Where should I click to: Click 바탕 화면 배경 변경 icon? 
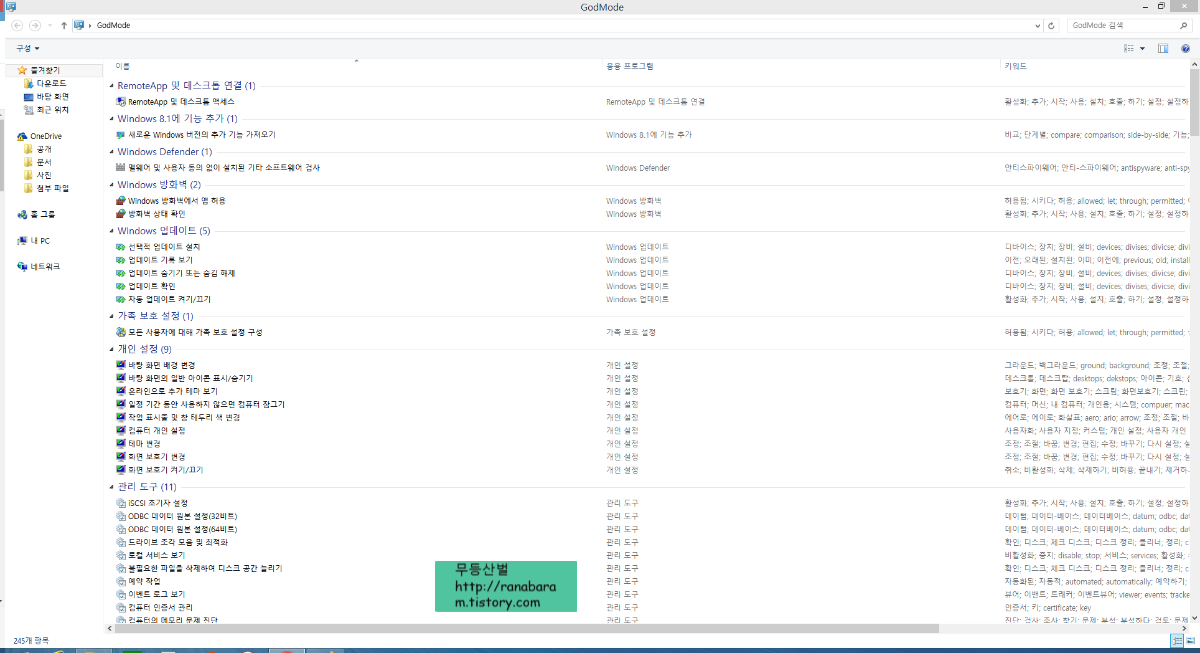pyautogui.click(x=121, y=365)
